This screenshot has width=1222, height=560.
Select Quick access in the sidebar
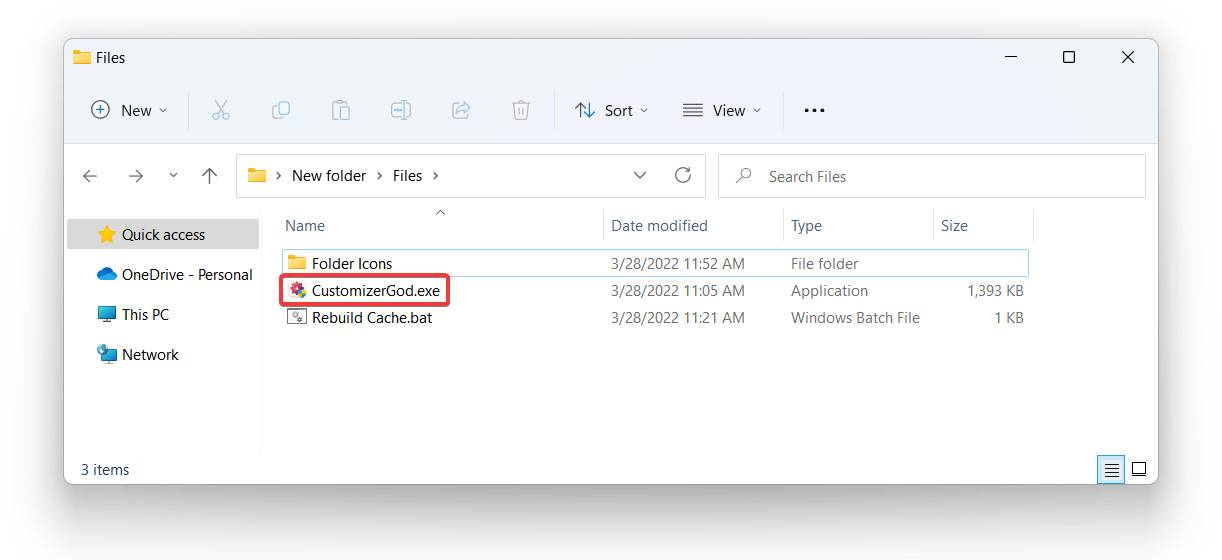coord(162,235)
